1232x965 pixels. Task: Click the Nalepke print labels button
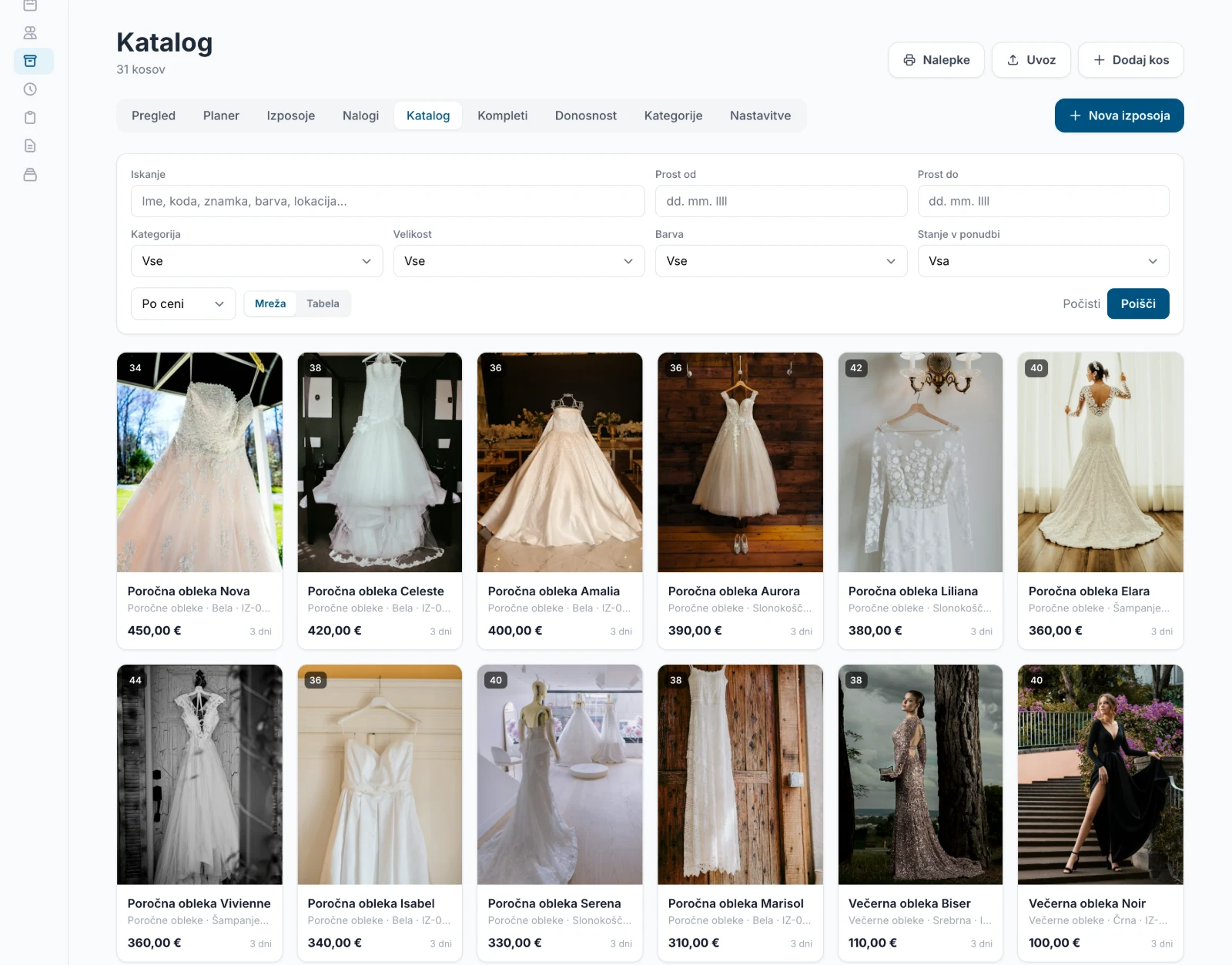pos(936,60)
